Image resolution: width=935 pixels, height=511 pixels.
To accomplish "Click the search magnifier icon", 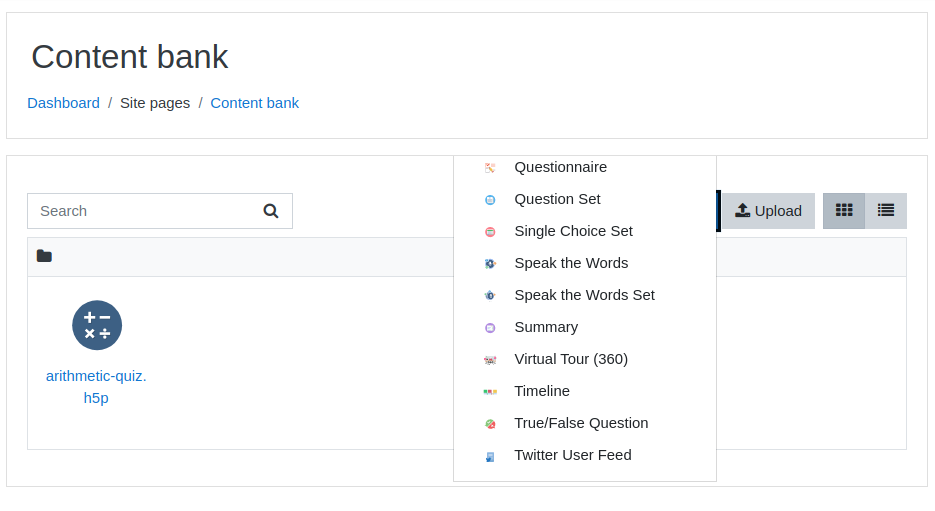I will [x=271, y=211].
